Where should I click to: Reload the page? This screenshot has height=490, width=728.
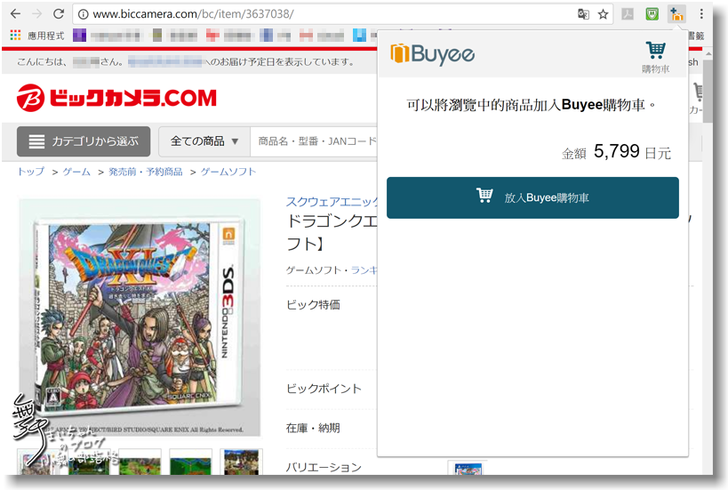[59, 15]
